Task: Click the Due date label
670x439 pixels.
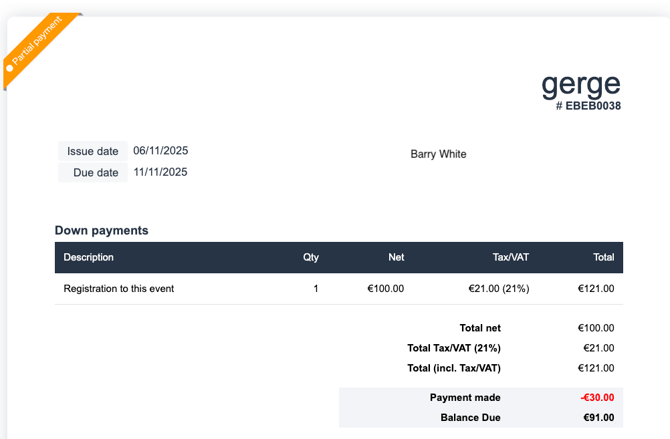Action: pos(96,172)
